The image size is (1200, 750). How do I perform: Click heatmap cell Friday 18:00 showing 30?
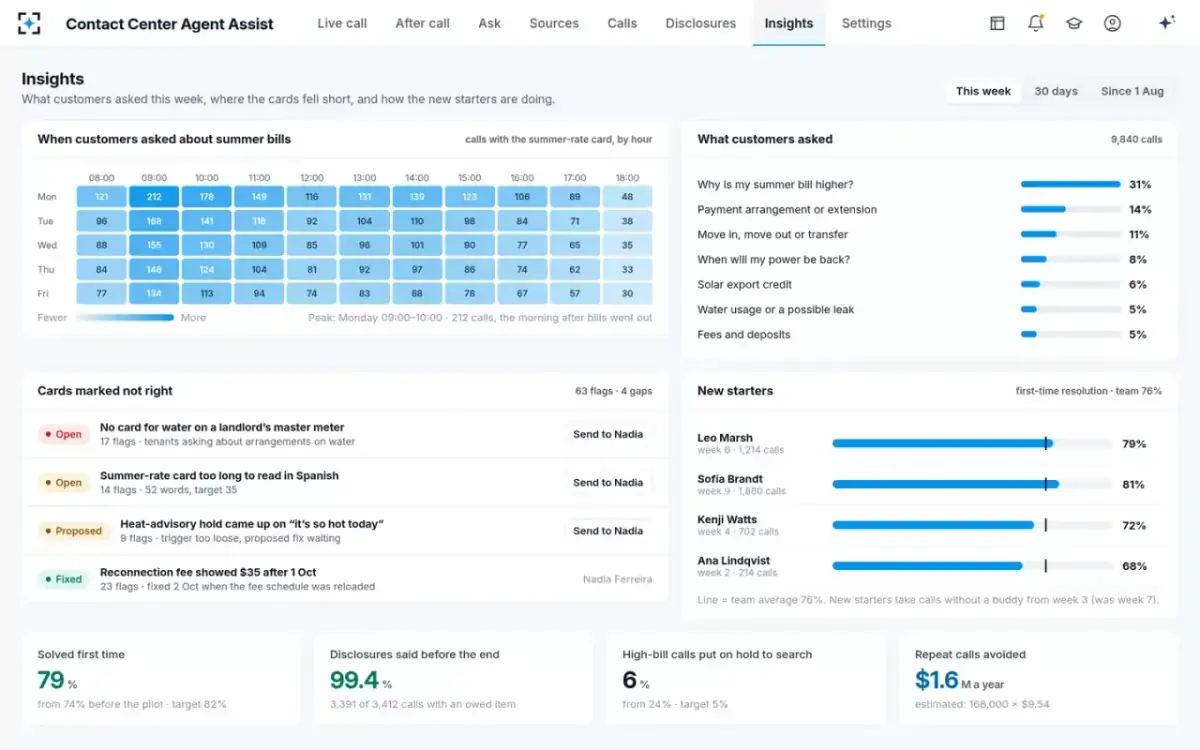click(x=627, y=294)
